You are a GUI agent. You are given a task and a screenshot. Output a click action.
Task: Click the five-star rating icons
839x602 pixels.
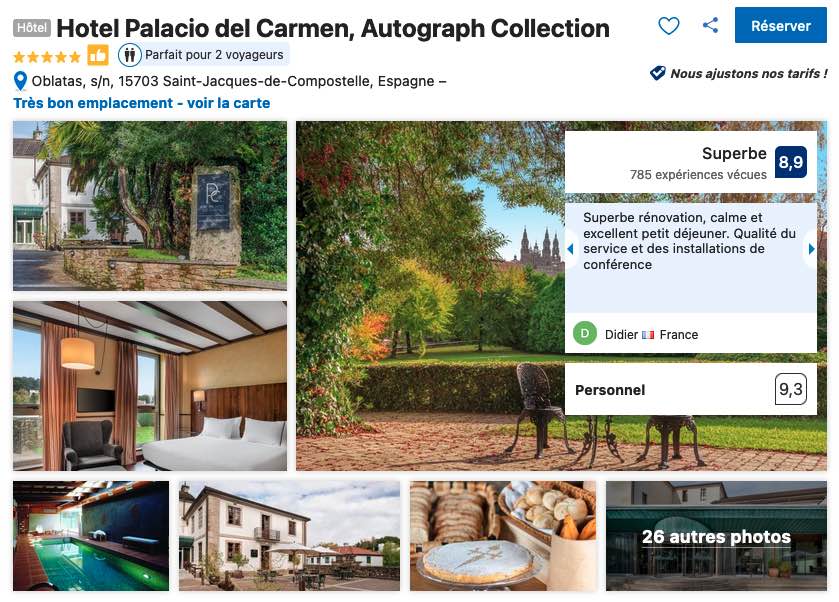tap(47, 56)
